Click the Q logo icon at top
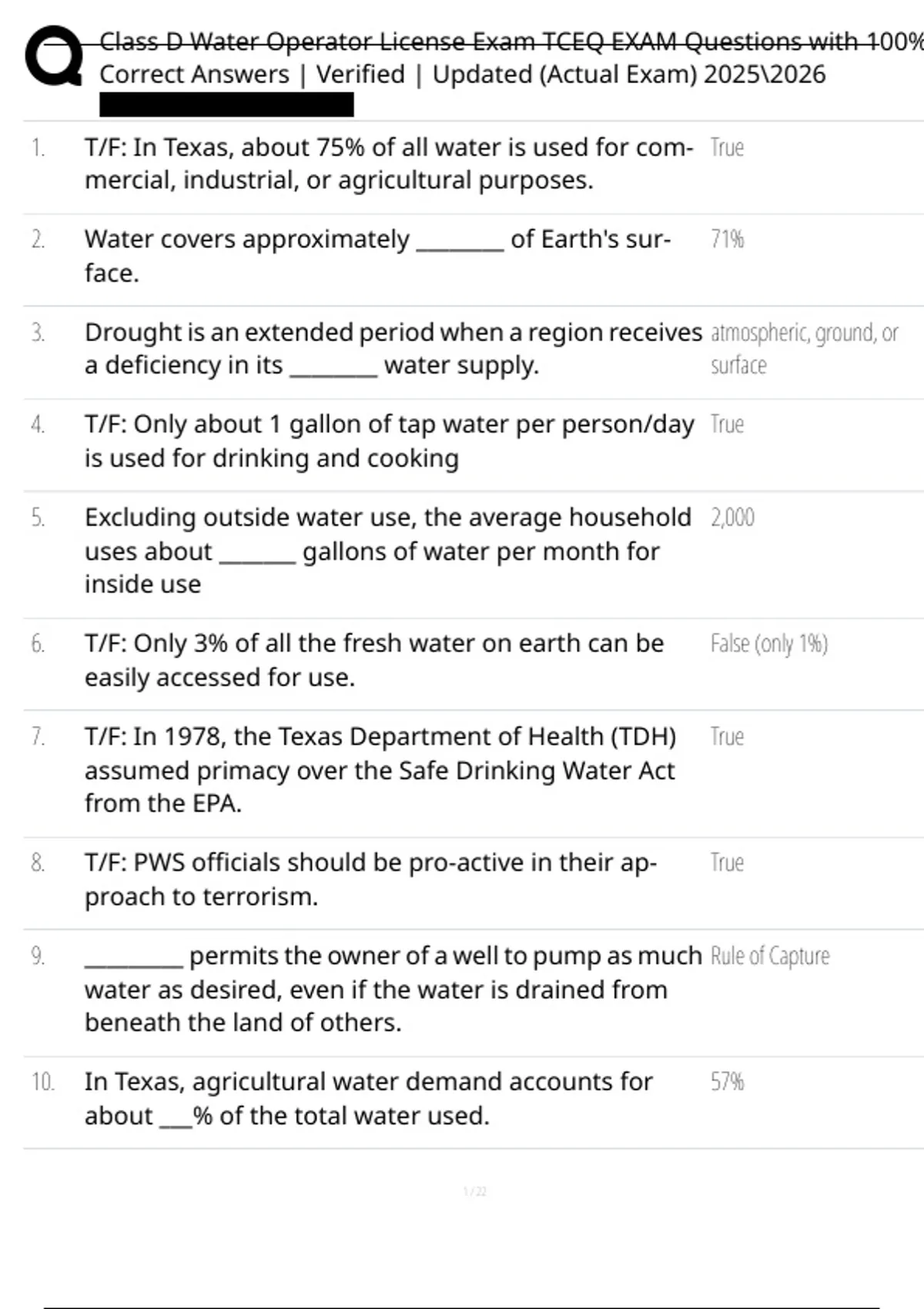 (52, 56)
